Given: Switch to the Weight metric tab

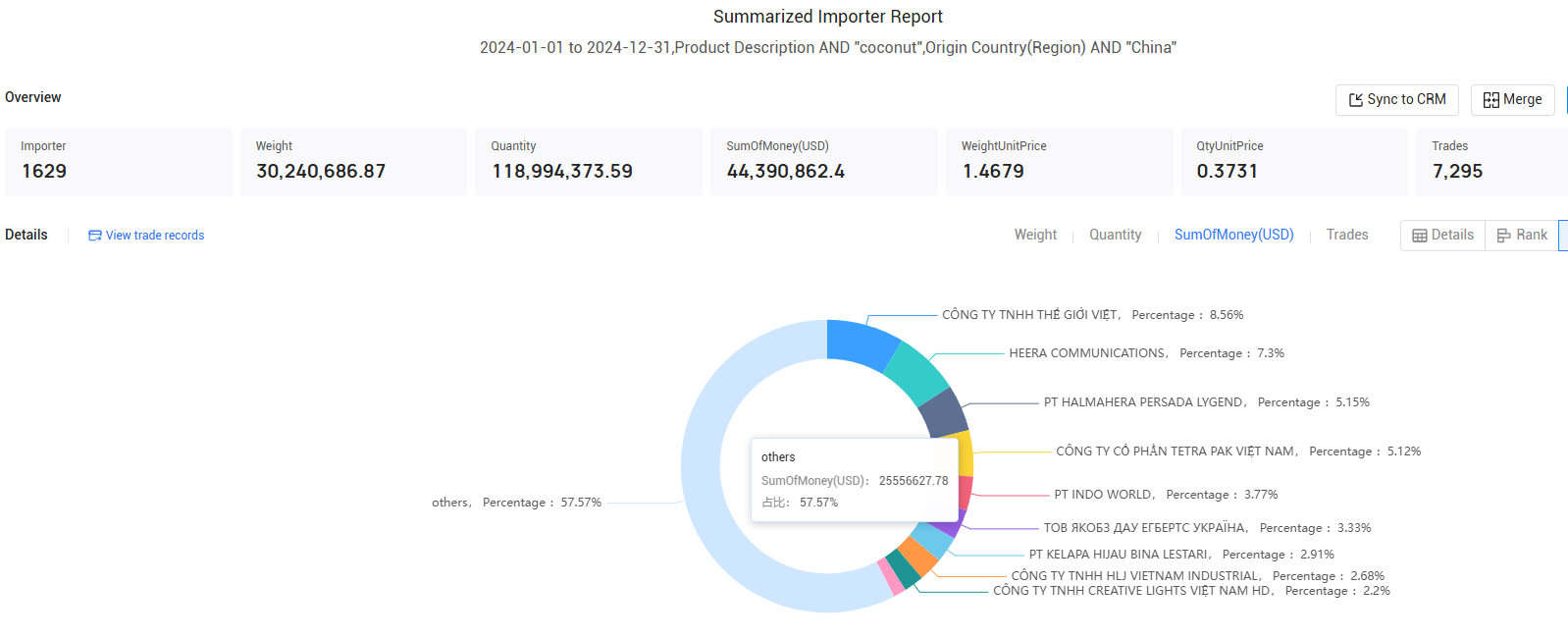Looking at the screenshot, I should [1035, 235].
